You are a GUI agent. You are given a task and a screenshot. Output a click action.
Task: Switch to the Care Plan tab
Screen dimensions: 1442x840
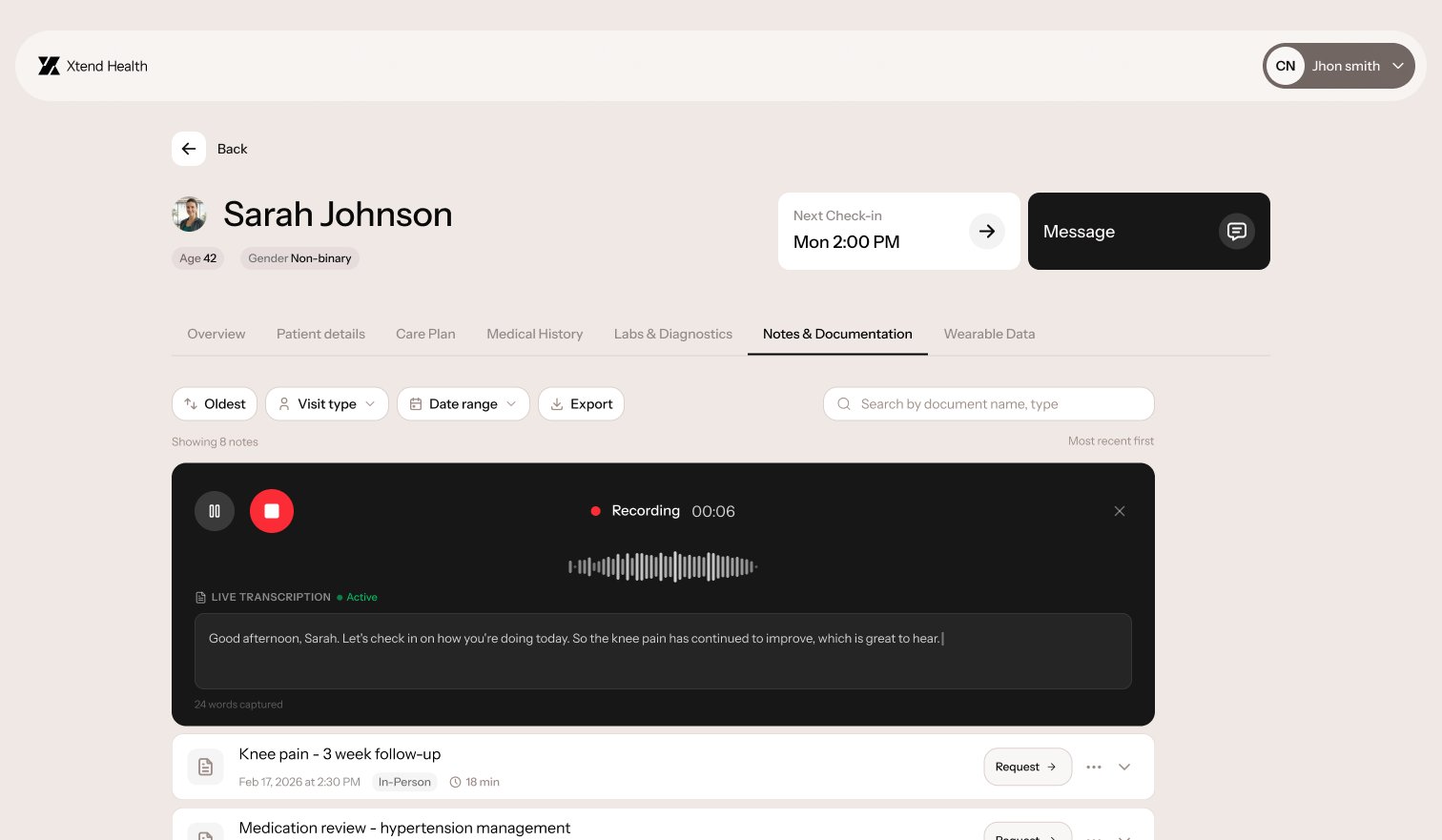[425, 334]
